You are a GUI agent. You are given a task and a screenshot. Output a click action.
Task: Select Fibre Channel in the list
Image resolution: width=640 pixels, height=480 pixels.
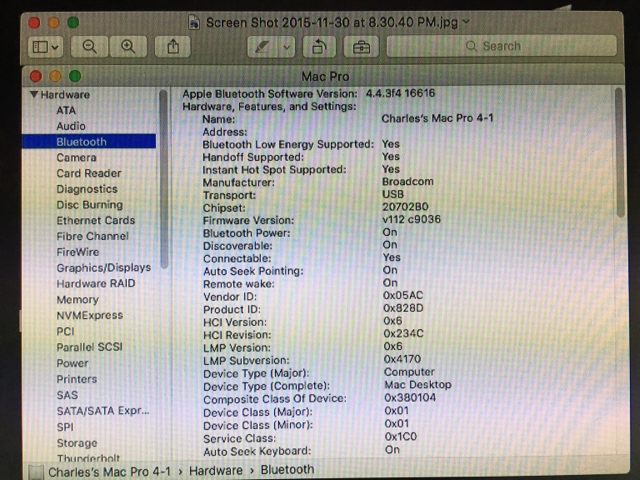tap(93, 236)
